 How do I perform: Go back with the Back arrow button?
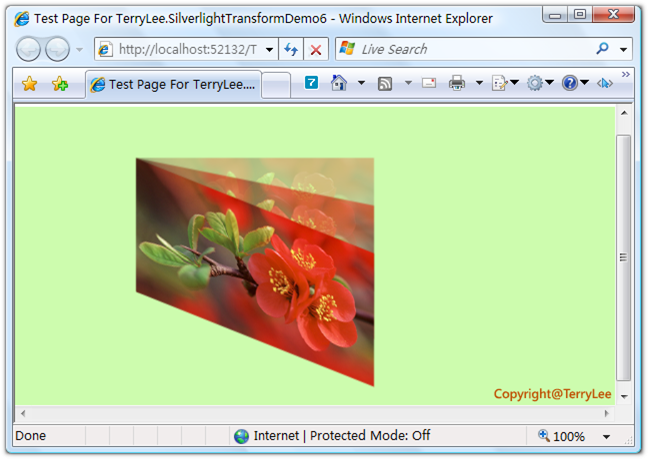[28, 49]
